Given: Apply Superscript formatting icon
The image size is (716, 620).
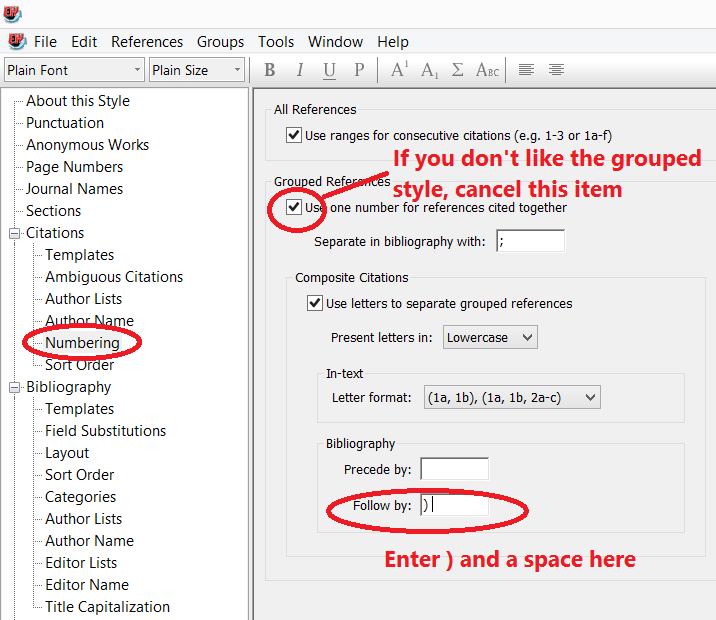Looking at the screenshot, I should pos(399,70).
